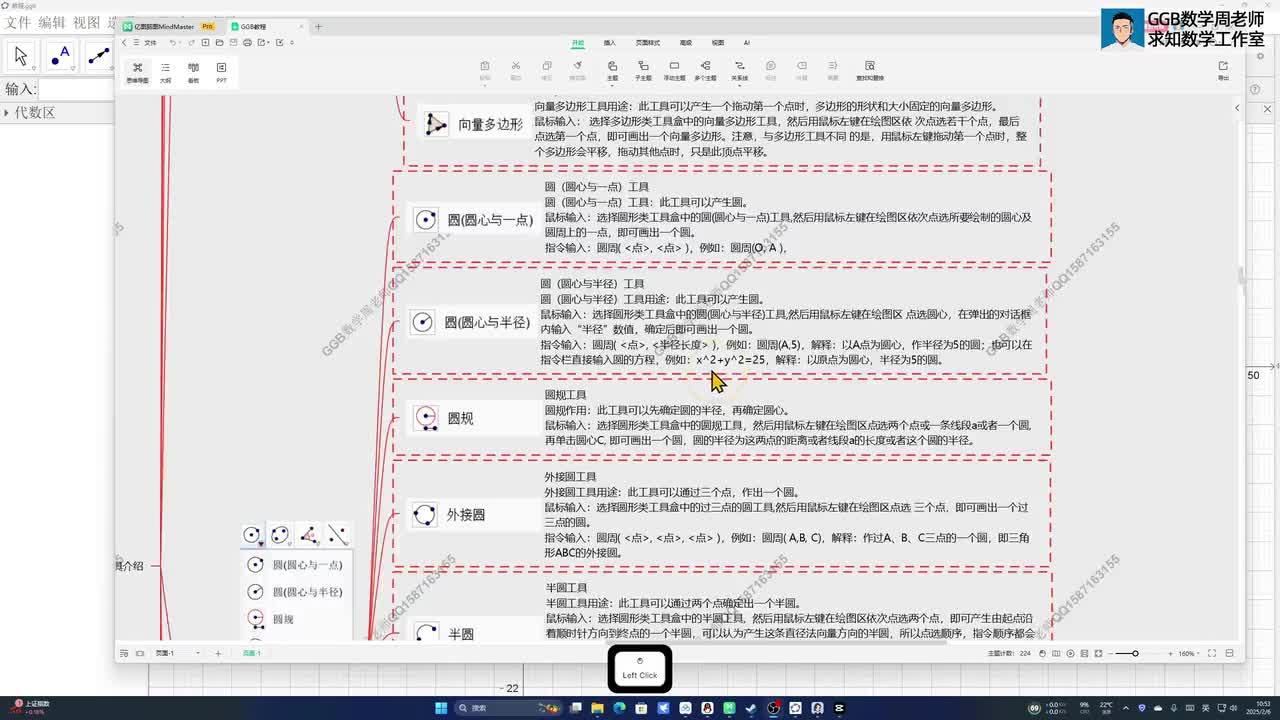This screenshot has width=1280, height=720.
Task: Switch to 看板 board view
Action: click(x=193, y=72)
